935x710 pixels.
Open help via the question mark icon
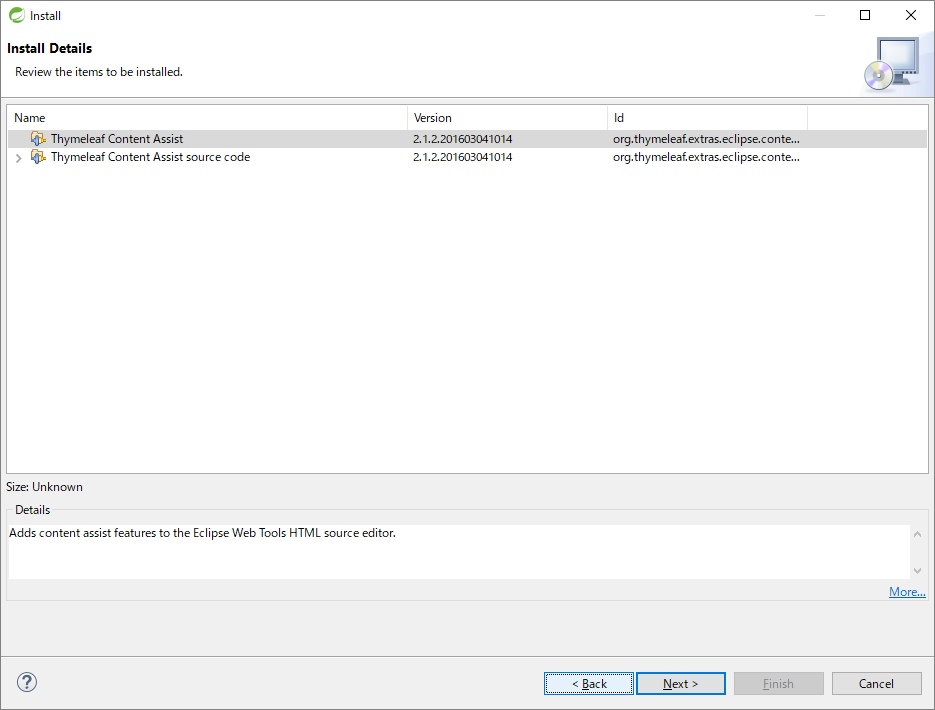[x=26, y=682]
